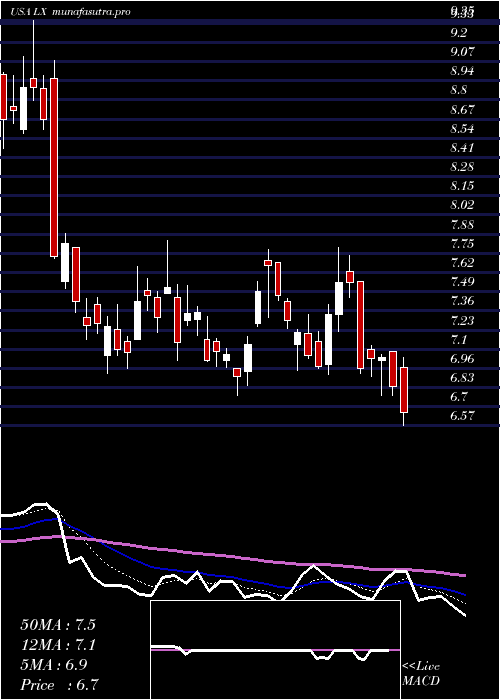Viewport: 500px width, 700px height.
Task: Click the 7.62 price axis label
Action: [x=462, y=262]
